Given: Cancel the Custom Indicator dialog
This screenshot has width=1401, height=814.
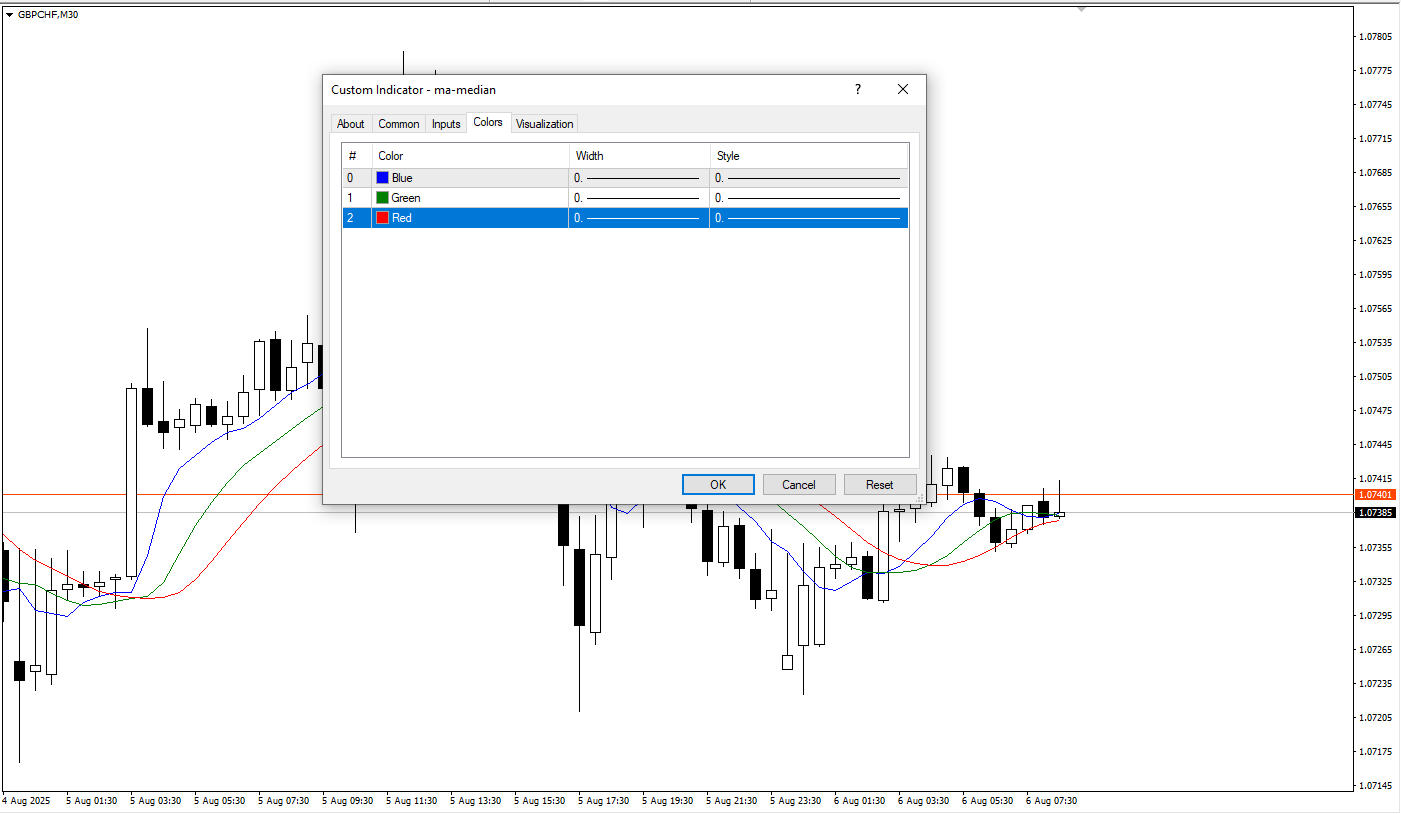Looking at the screenshot, I should point(799,484).
